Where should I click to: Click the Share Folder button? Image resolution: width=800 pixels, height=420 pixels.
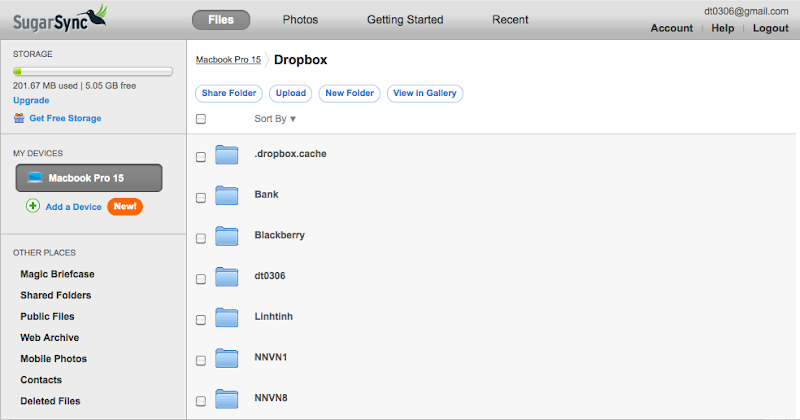[229, 93]
